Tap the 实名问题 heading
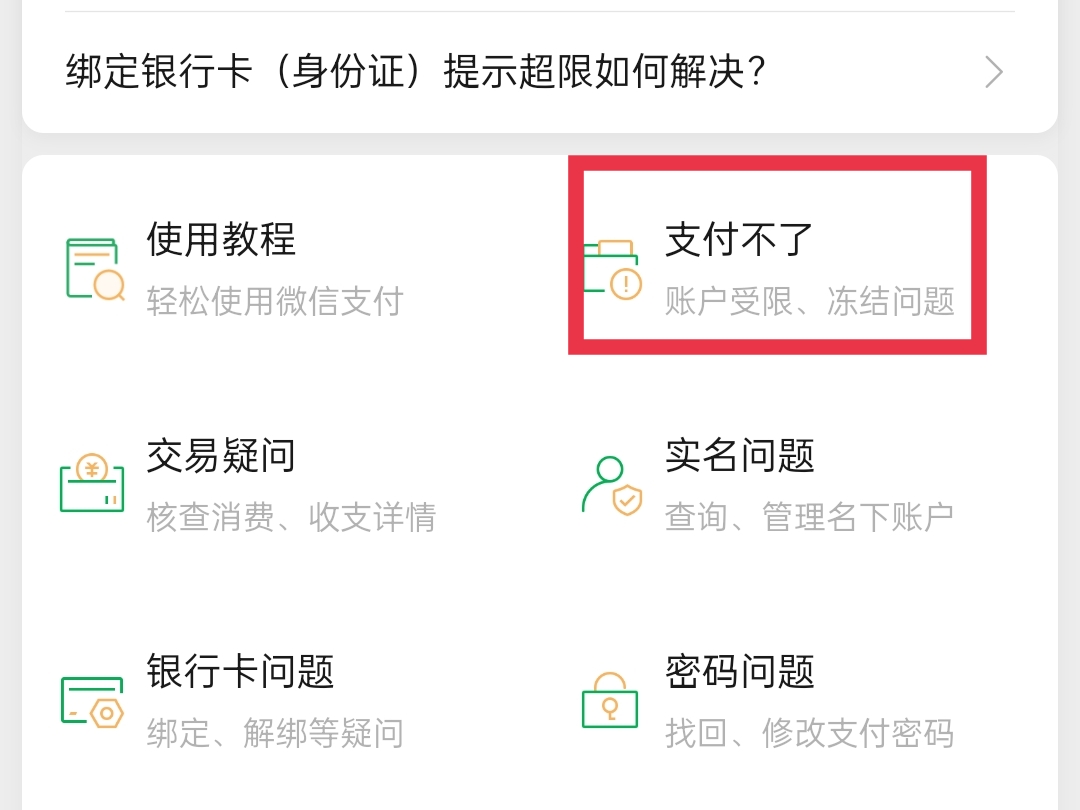1080x810 pixels. (740, 456)
